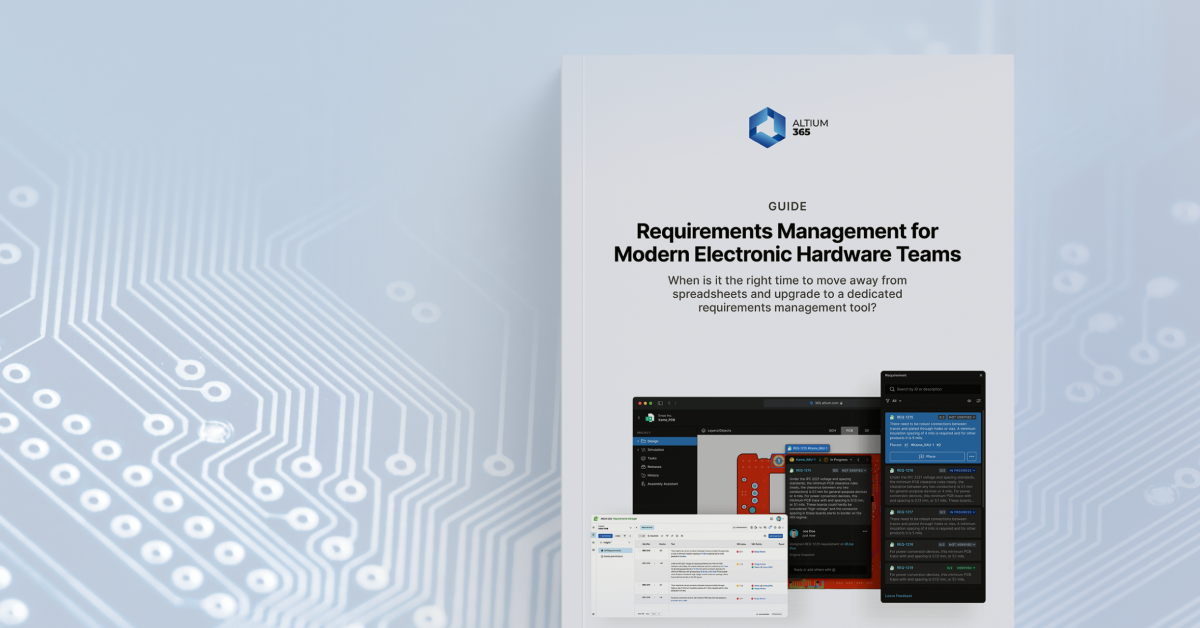Screen dimensions: 1200x628
Task: Toggle the select-all checkbox in the table header
Action: coord(639,544)
